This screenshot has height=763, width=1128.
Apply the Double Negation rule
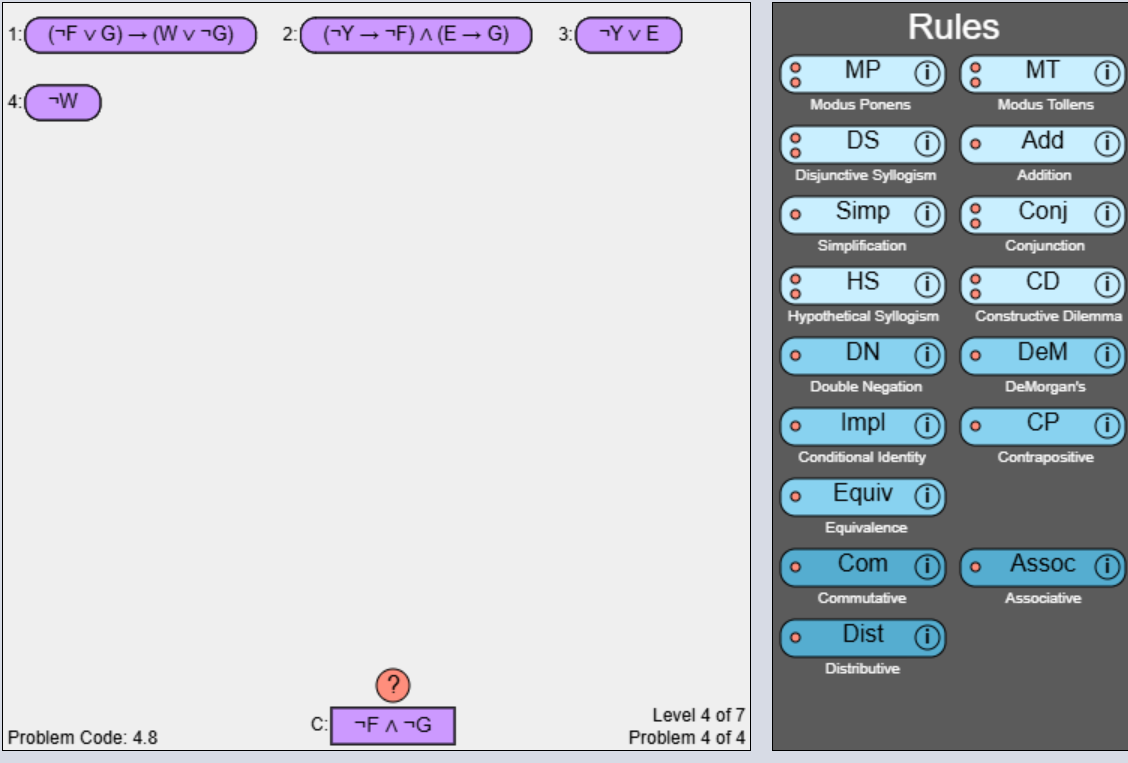pos(855,354)
